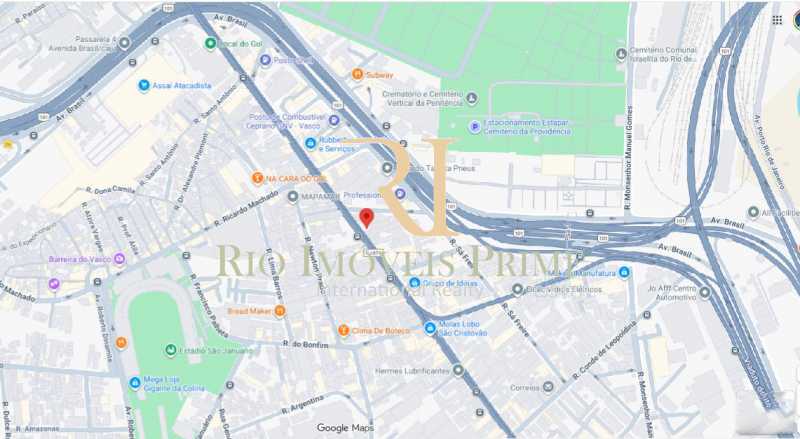Click the Bread Maker restaurant icon
Image resolution: width=800 pixels, height=439 pixels.
pyautogui.click(x=280, y=310)
